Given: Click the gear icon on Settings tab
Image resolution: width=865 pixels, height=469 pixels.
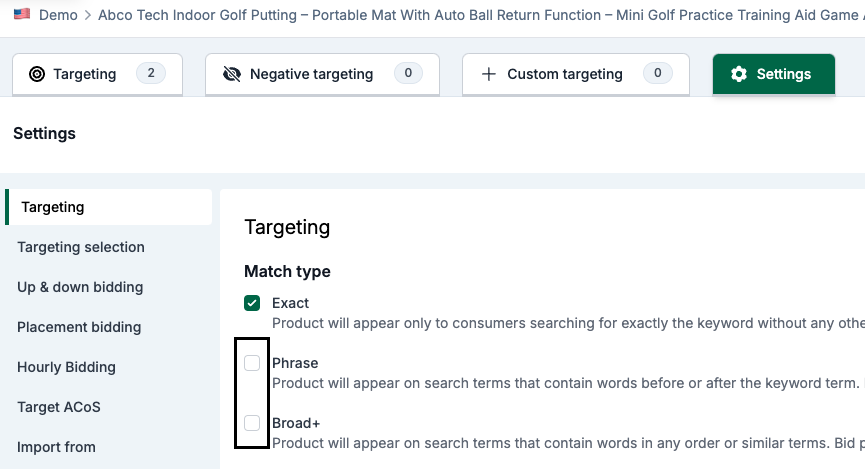Looking at the screenshot, I should pos(739,74).
